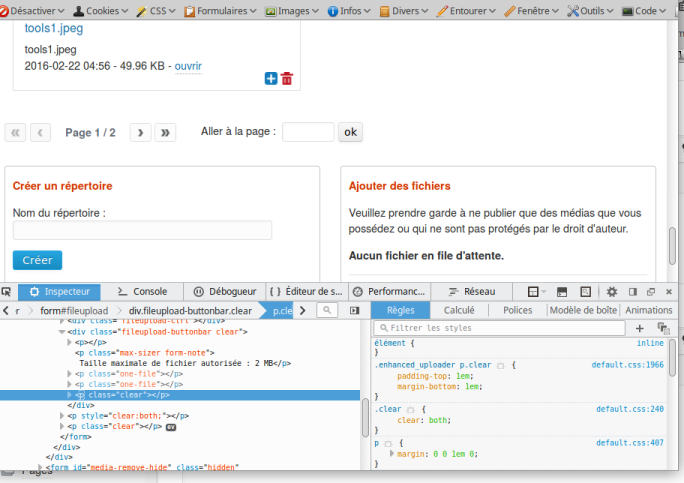
Task: Collapse the div fileupload-buttonbar clear node
Action: tap(62, 332)
